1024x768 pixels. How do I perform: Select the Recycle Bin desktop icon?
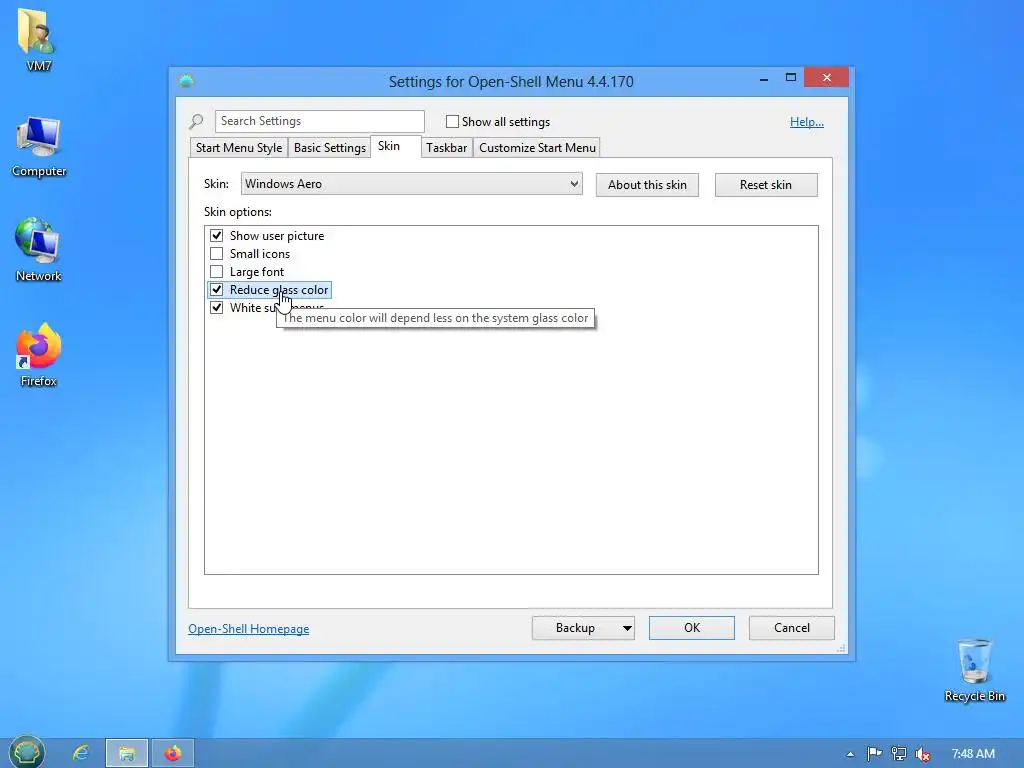click(974, 670)
